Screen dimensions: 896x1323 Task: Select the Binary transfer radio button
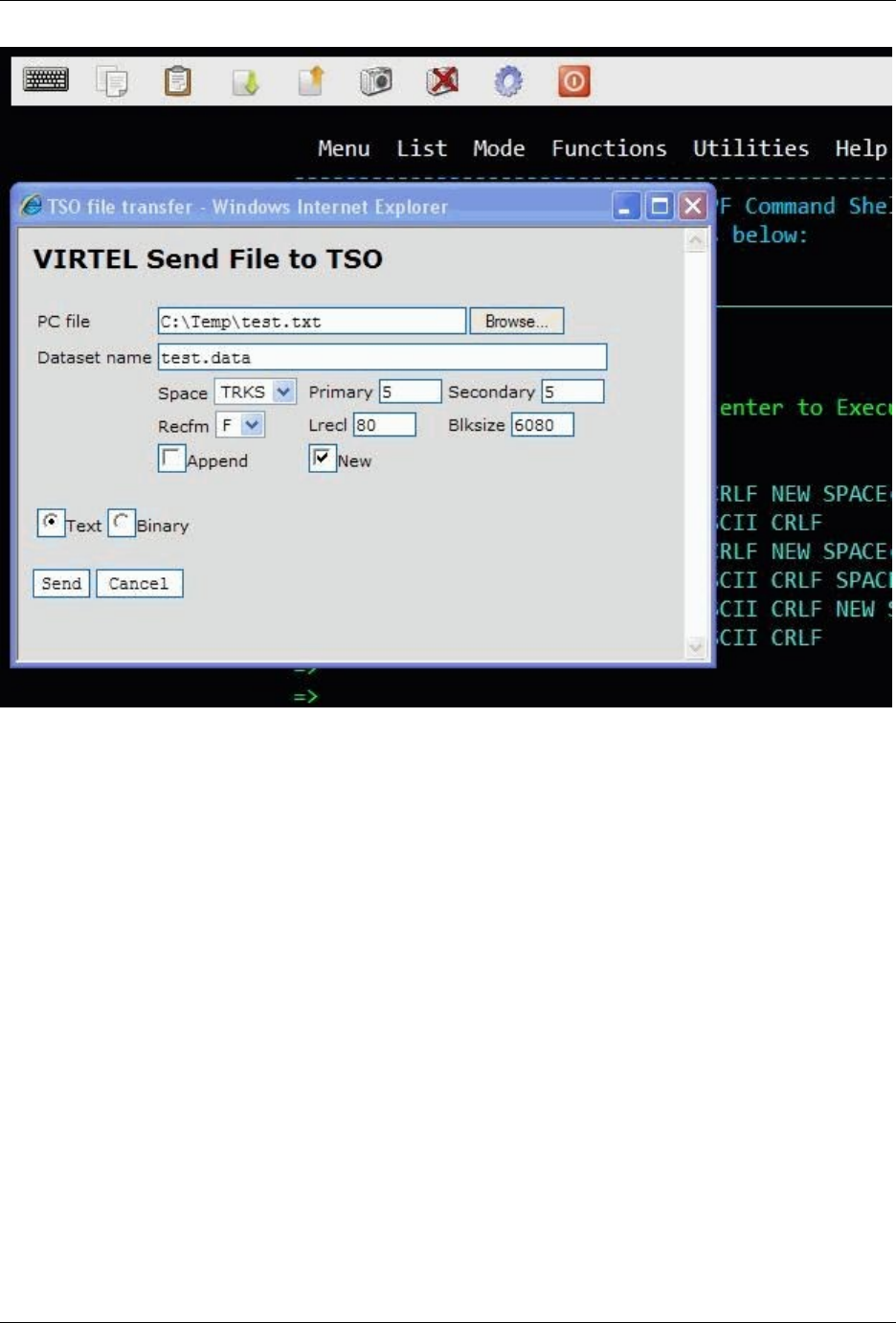click(121, 523)
